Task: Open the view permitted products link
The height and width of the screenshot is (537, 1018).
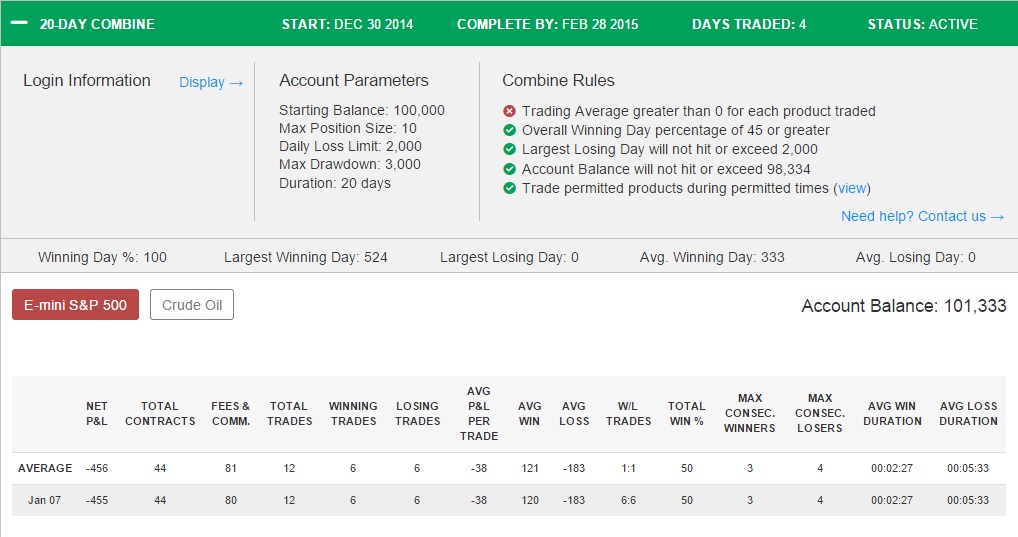Action: (852, 188)
